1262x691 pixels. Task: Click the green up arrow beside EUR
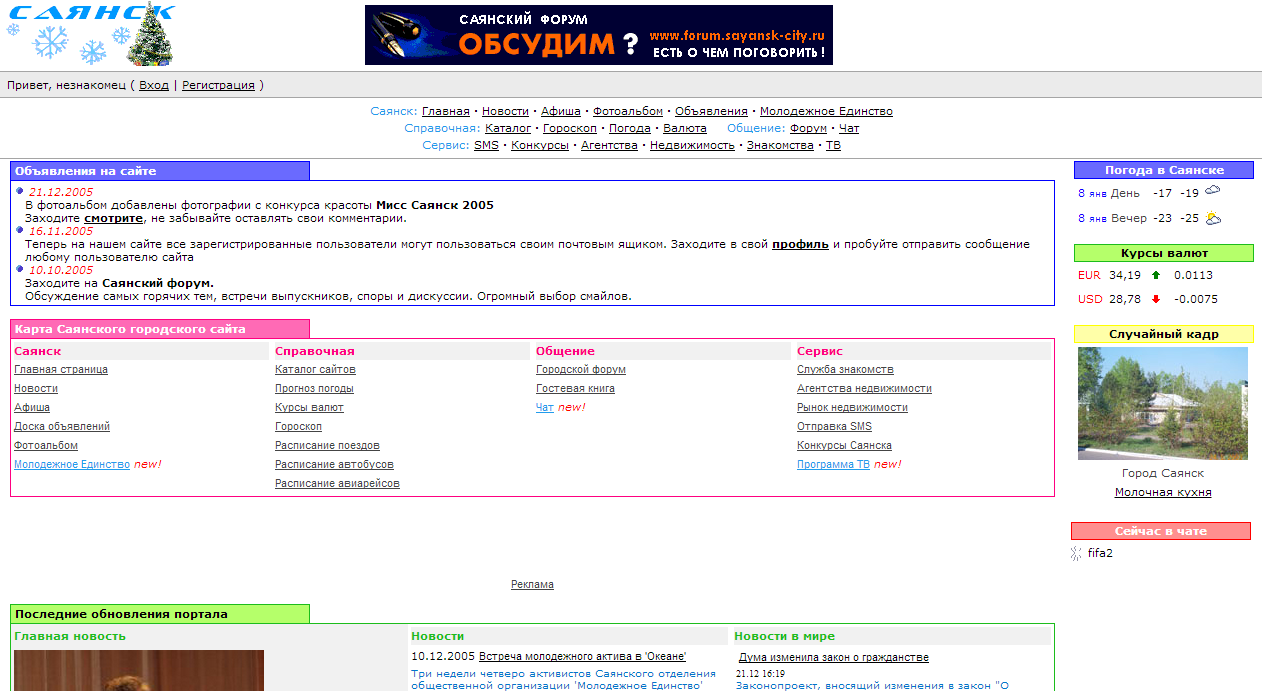[1156, 275]
